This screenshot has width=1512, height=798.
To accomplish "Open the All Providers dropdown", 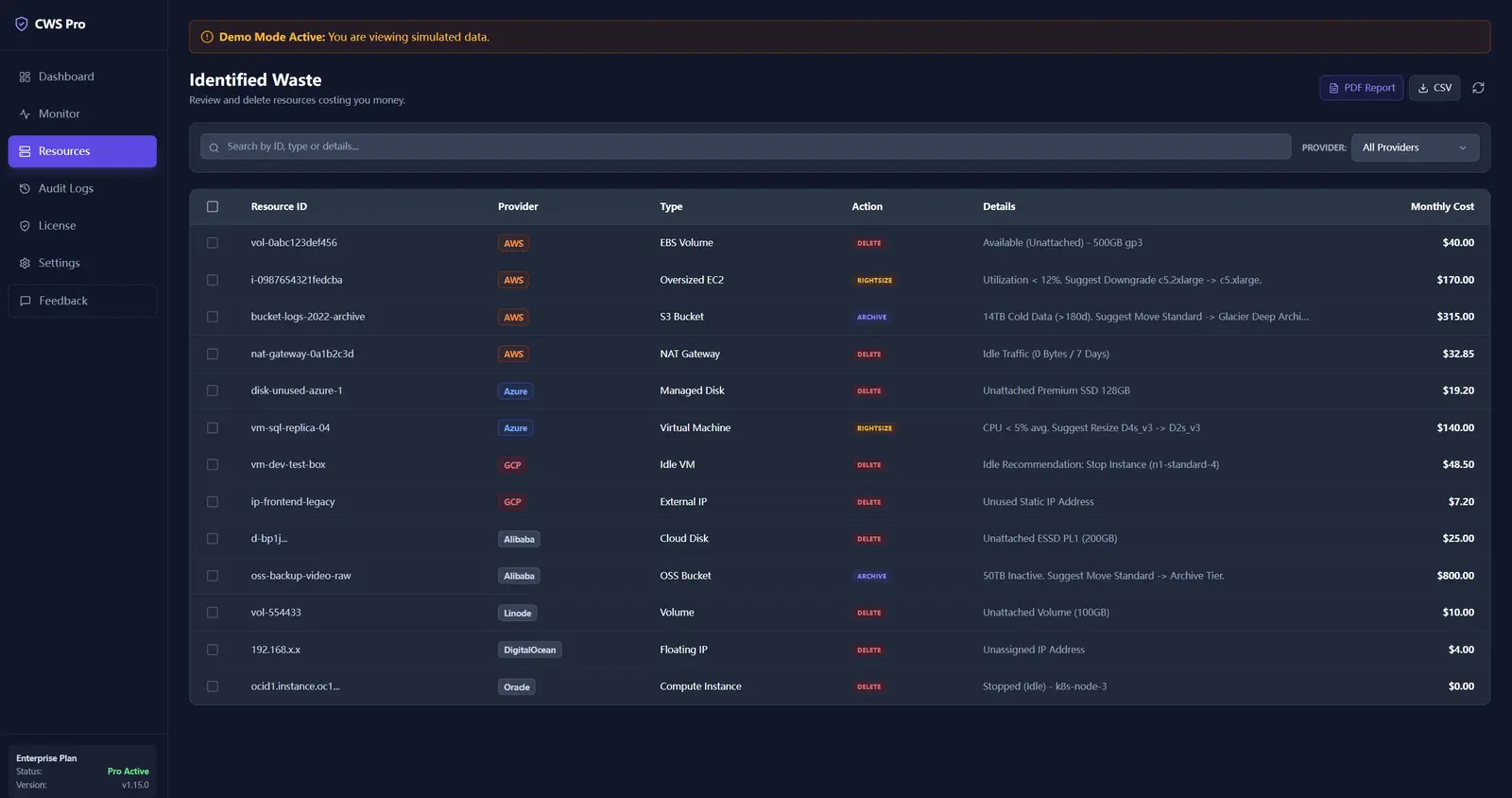I will click(x=1415, y=147).
